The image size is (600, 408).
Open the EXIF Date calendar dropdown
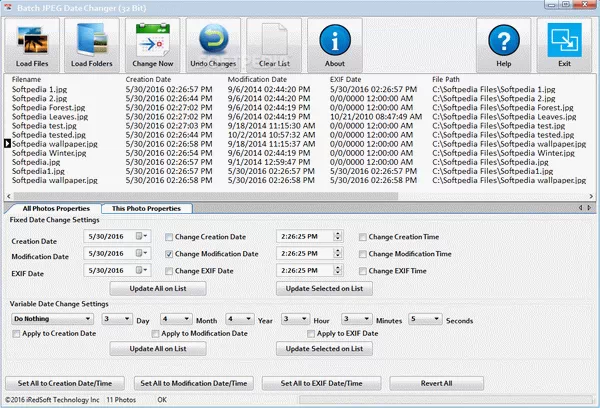click(142, 270)
